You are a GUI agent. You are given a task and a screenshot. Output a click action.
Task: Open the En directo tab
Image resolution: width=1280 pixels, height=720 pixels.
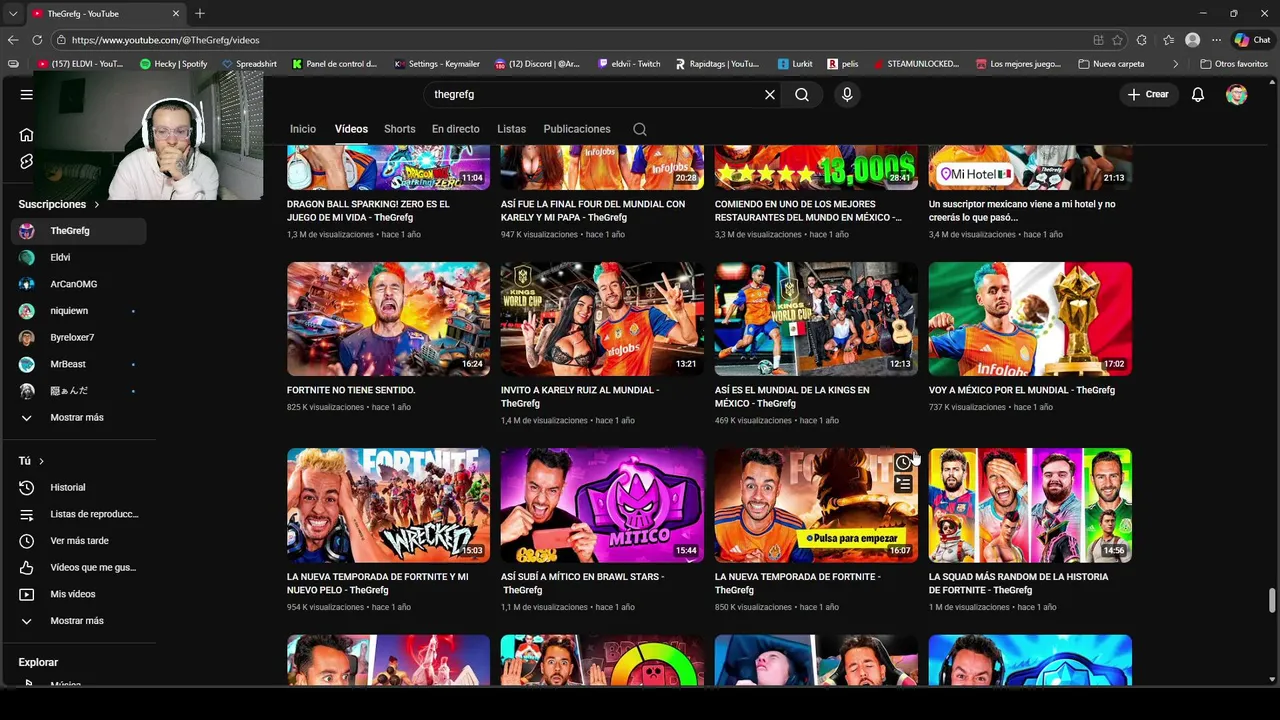pos(455,129)
